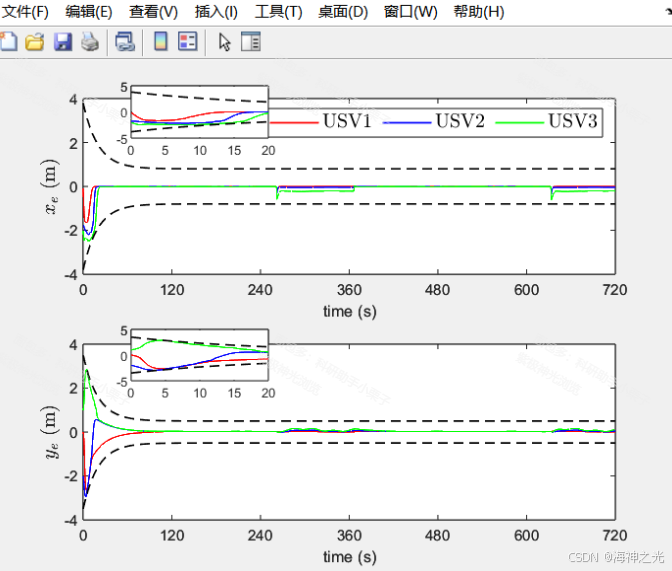672x571 pixels.
Task: Open the 编辑(E) menu
Action: point(89,12)
